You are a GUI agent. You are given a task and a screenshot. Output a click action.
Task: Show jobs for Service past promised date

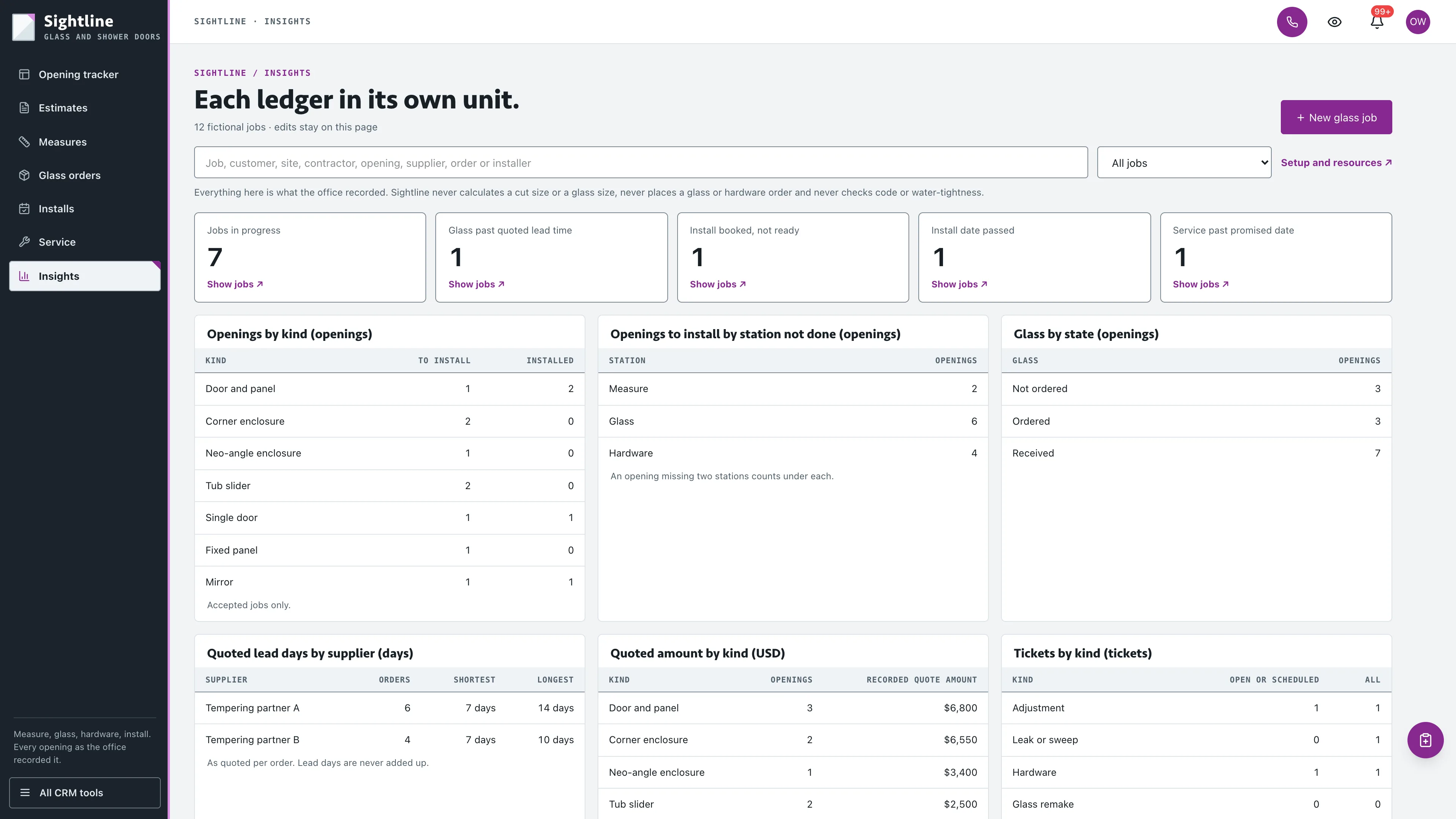coord(1200,284)
